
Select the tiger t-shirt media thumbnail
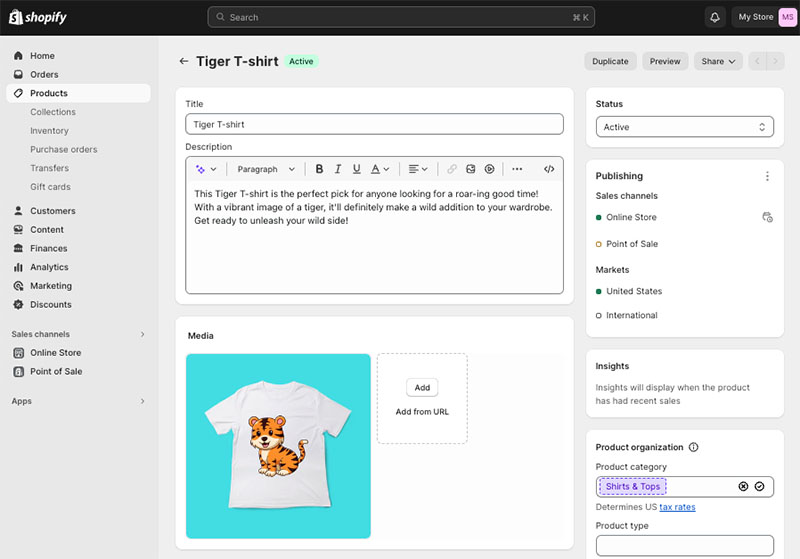[278, 446]
